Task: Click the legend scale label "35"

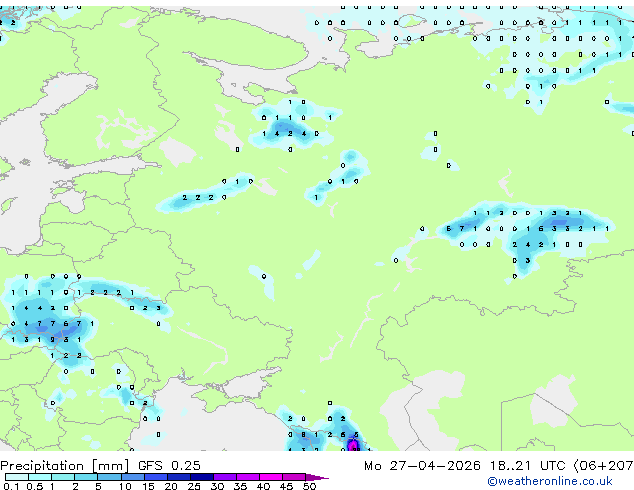Action: click(240, 486)
